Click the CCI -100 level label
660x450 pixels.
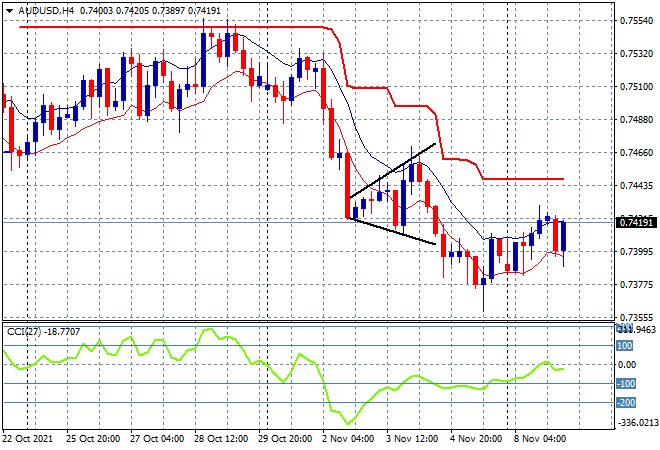tap(626, 383)
